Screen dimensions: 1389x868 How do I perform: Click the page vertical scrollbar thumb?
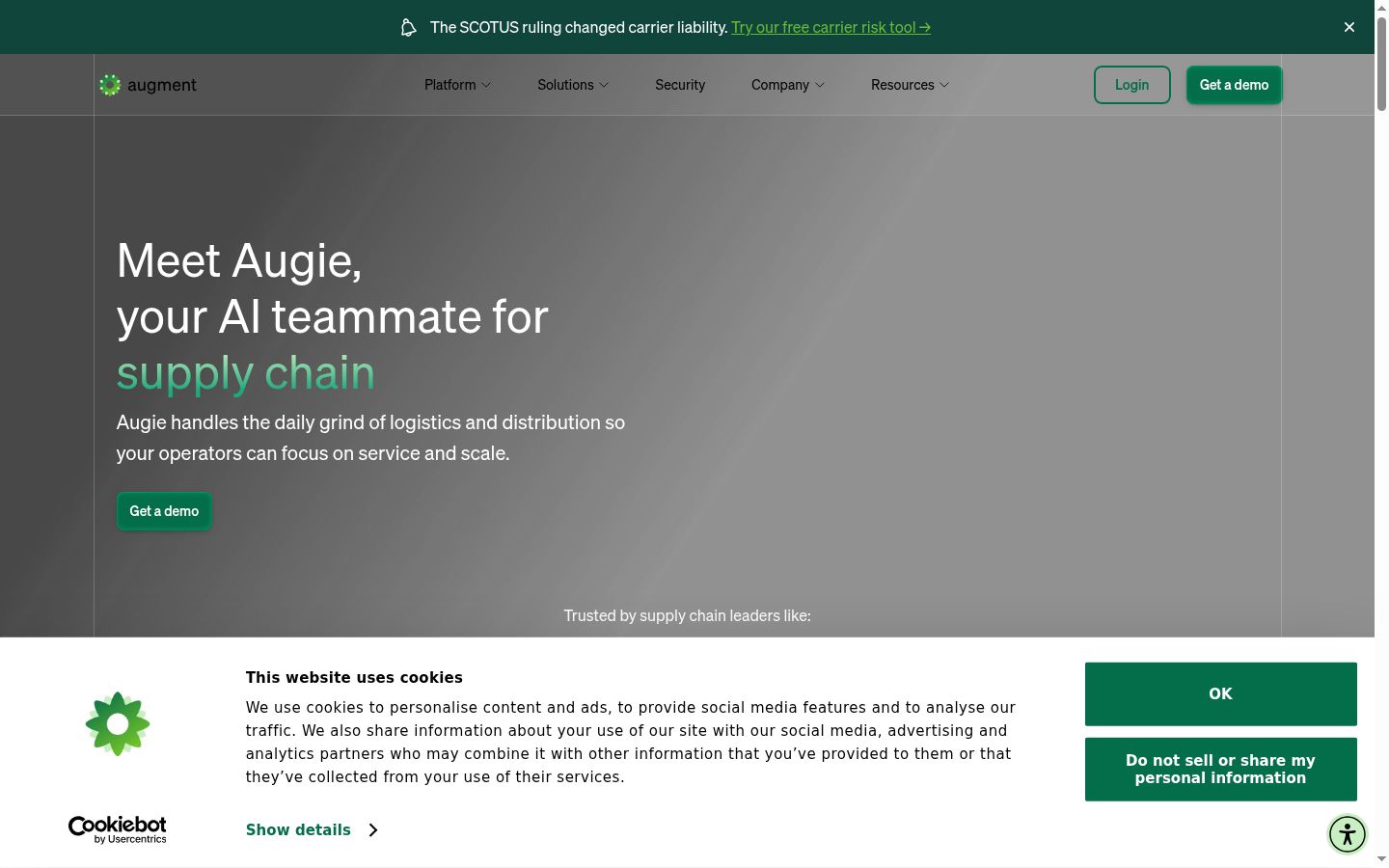pos(1381,63)
